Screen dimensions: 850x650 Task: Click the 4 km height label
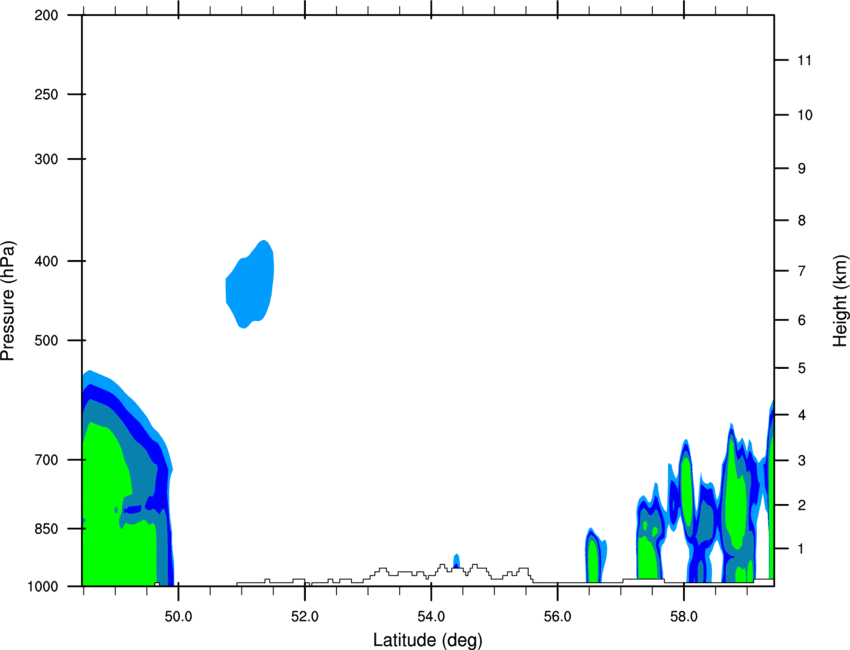pyautogui.click(x=801, y=415)
